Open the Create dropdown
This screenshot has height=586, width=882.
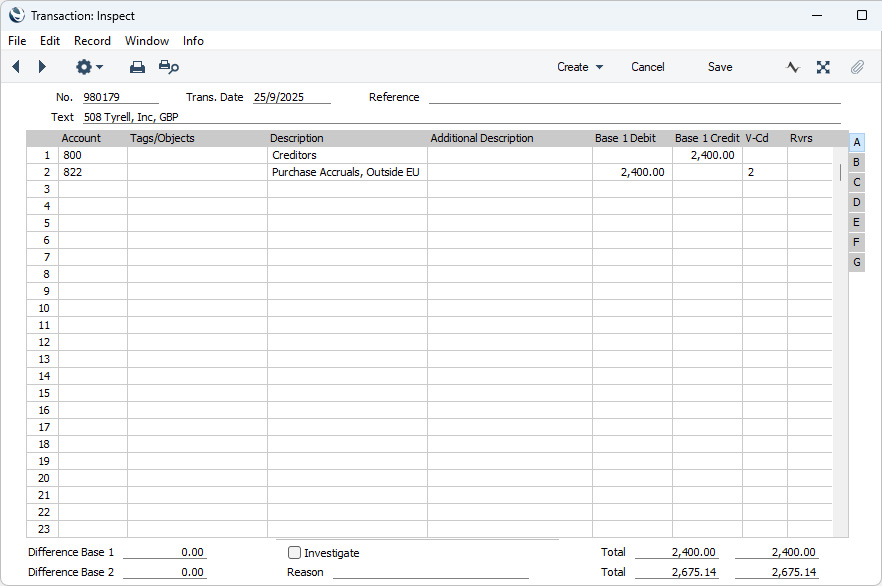coord(580,67)
